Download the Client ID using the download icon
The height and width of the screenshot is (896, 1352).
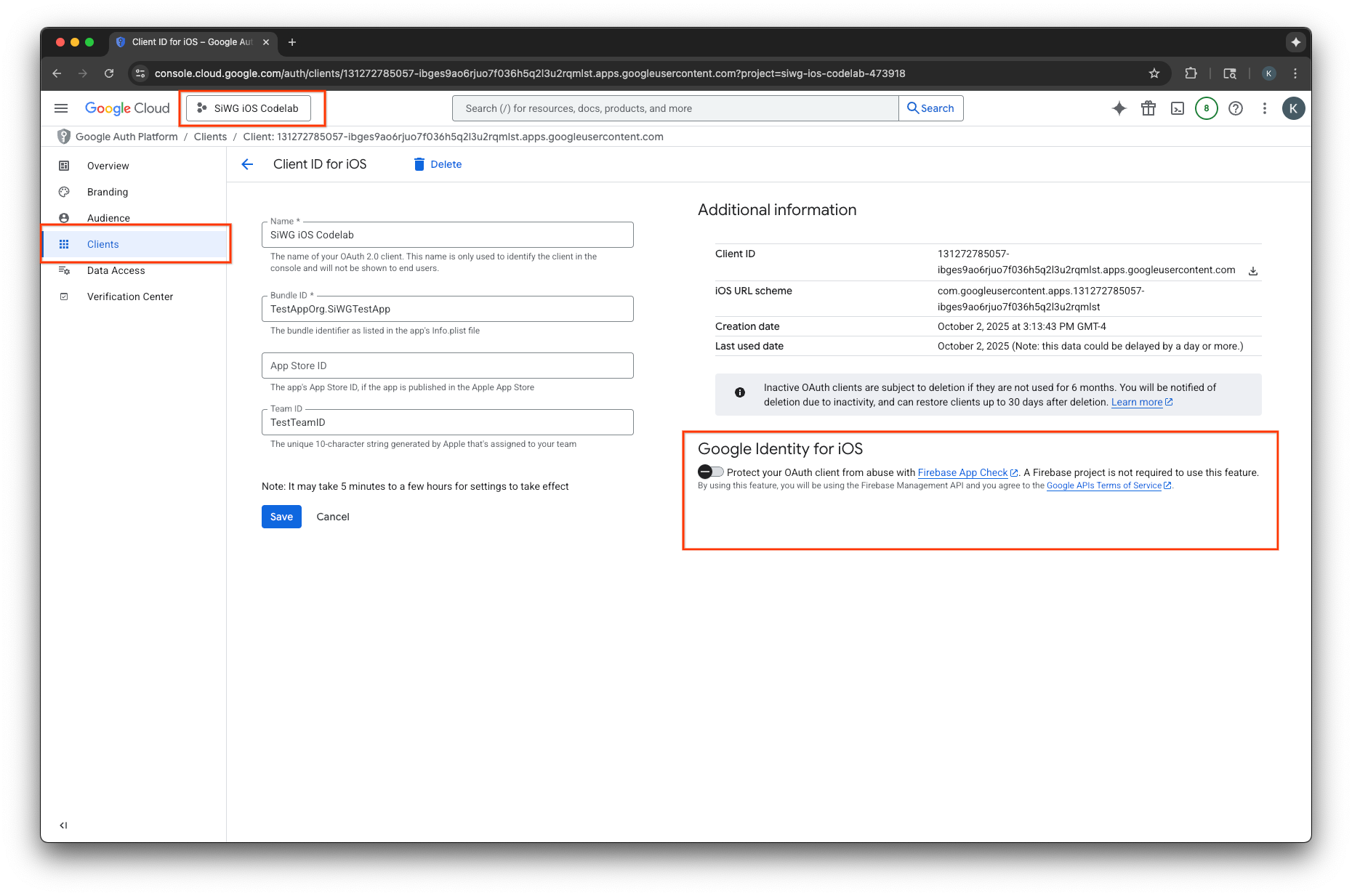[x=1253, y=270]
